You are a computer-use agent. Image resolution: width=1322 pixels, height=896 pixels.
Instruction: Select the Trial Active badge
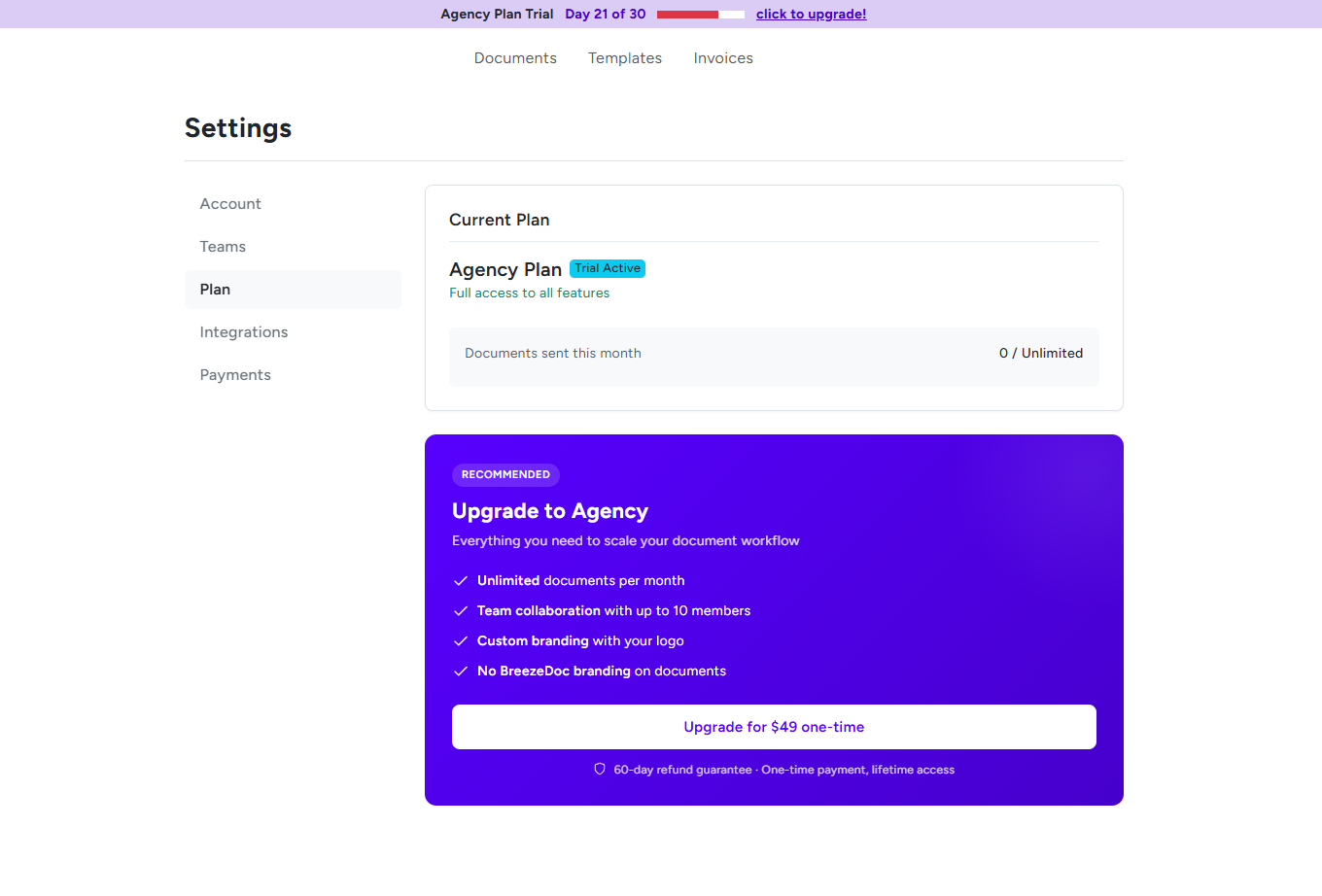(x=607, y=268)
